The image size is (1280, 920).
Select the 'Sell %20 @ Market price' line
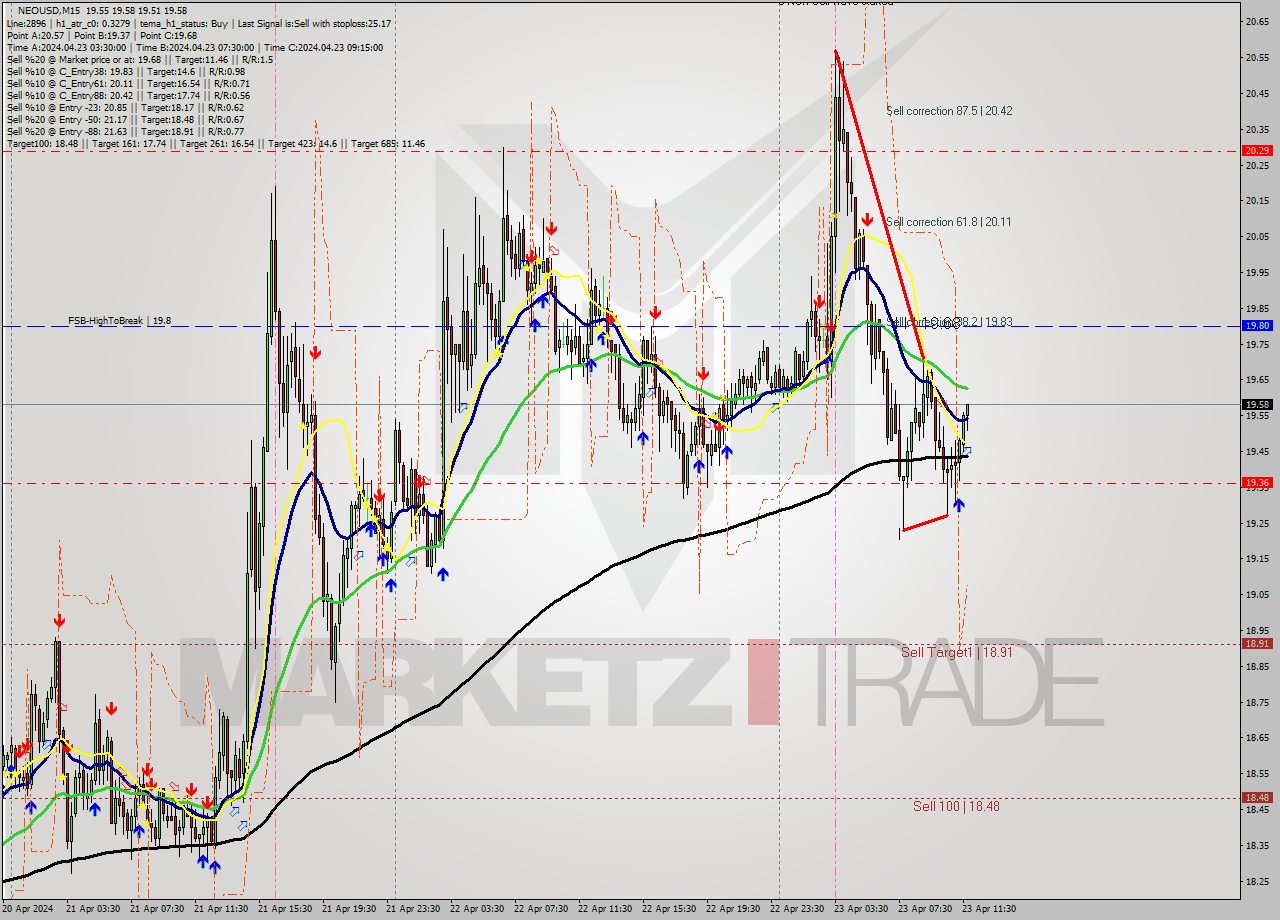(139, 59)
